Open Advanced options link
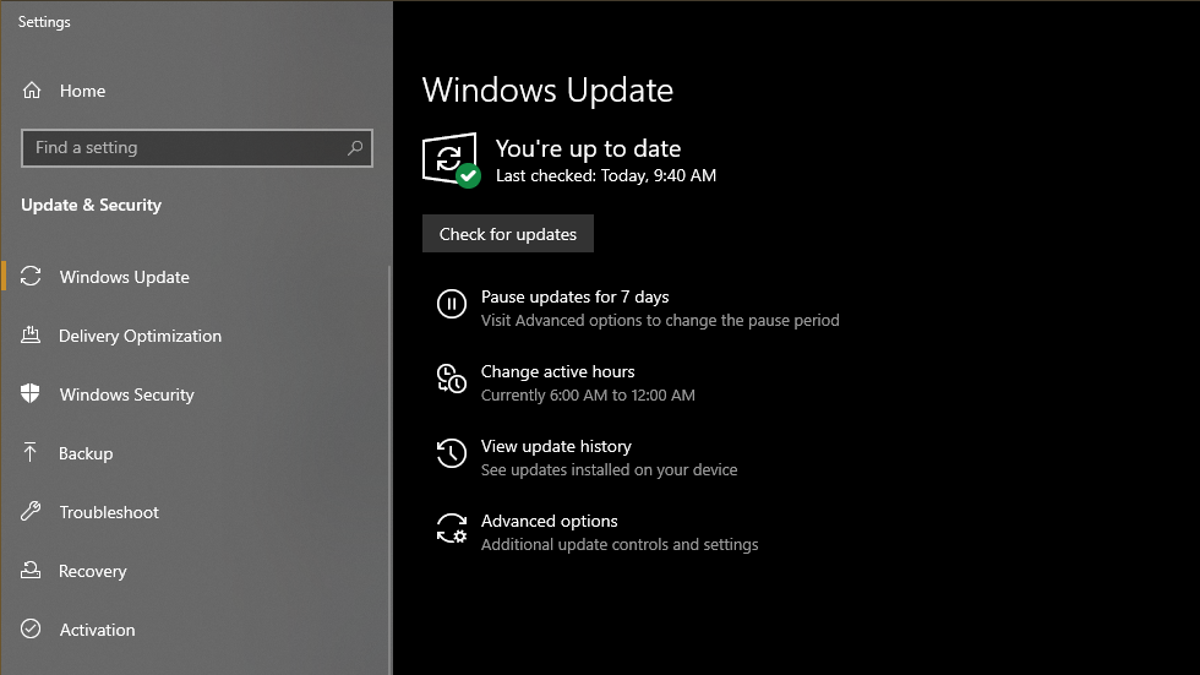Screen dimensions: 1200x675 pos(549,521)
